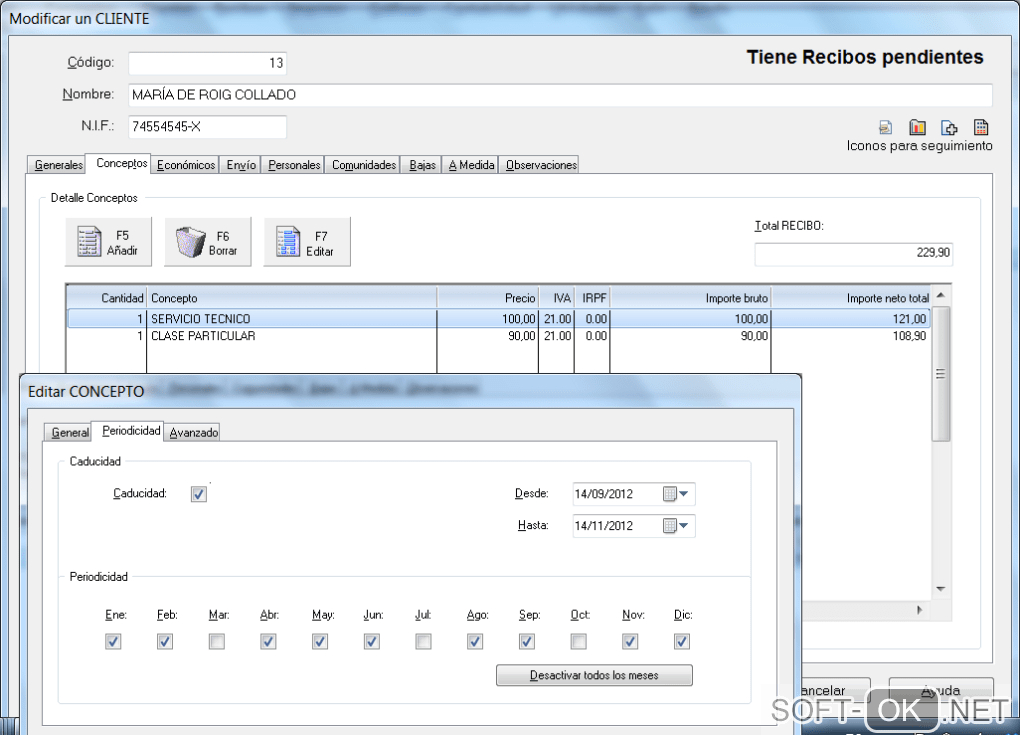
Task: Open calendar picker for Desde date
Action: [676, 494]
